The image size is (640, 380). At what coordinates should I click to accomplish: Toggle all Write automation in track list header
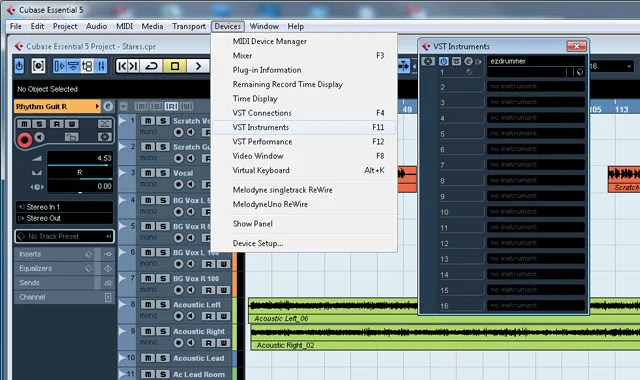[x=187, y=107]
